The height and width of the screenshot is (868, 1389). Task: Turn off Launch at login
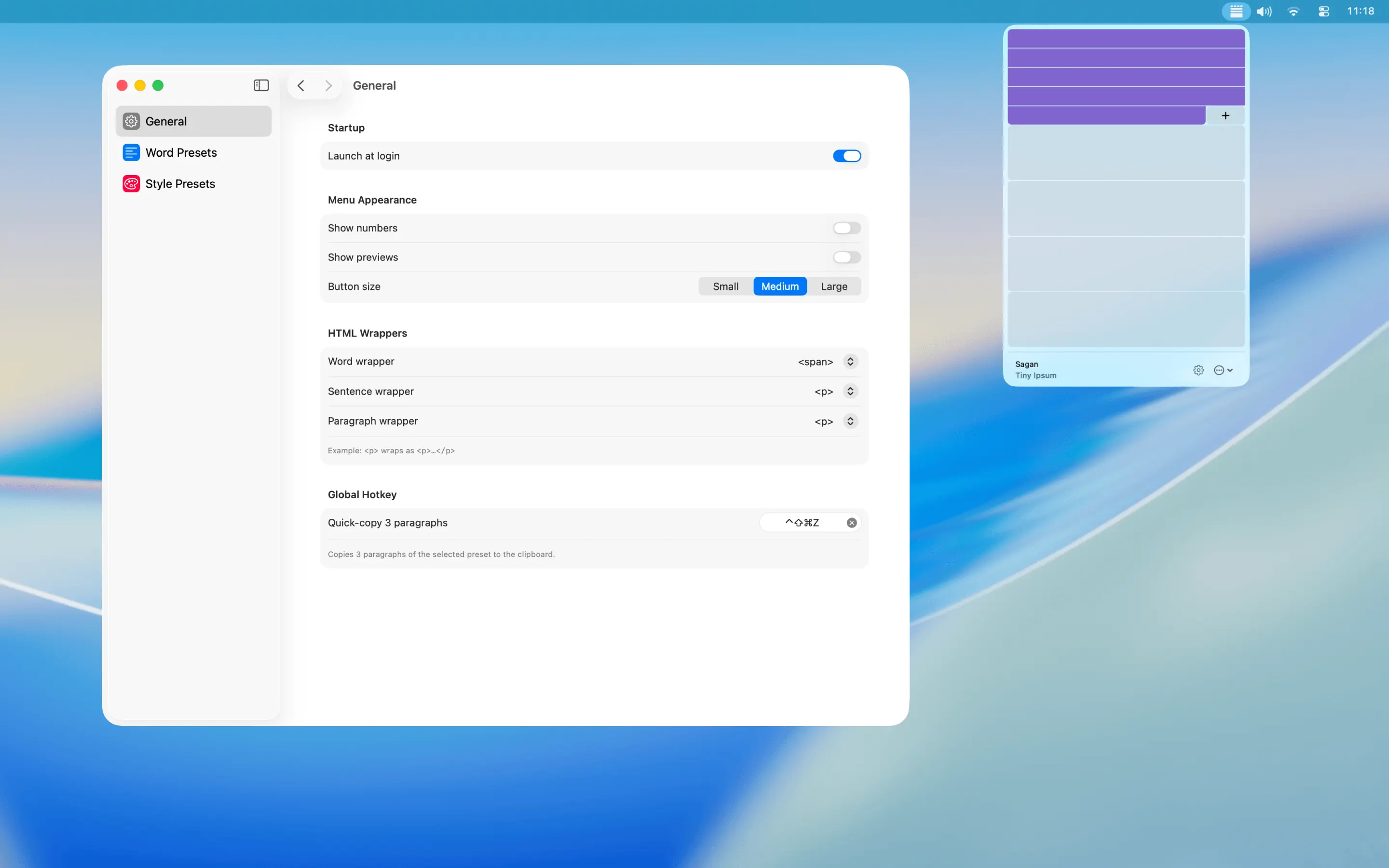coord(846,156)
